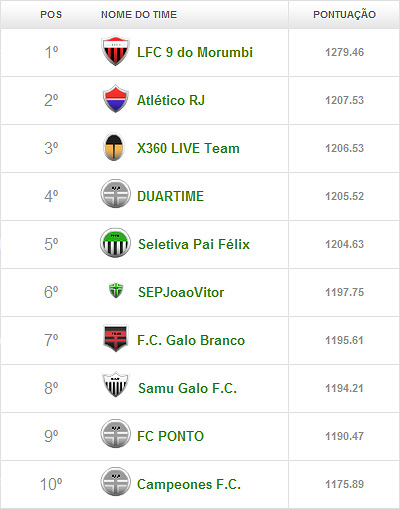Open the Samu Galo F.C. team link
The height and width of the screenshot is (509, 400).
point(188,388)
